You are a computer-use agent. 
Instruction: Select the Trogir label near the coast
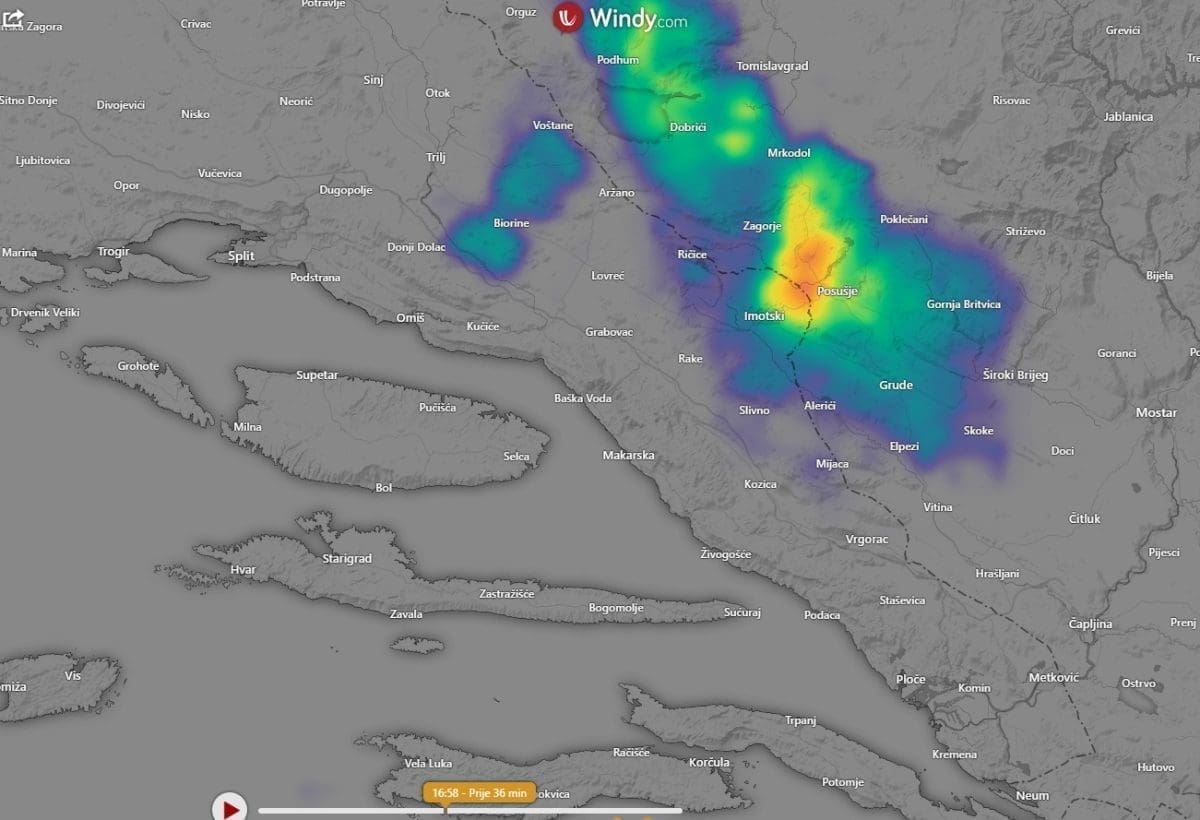(113, 251)
